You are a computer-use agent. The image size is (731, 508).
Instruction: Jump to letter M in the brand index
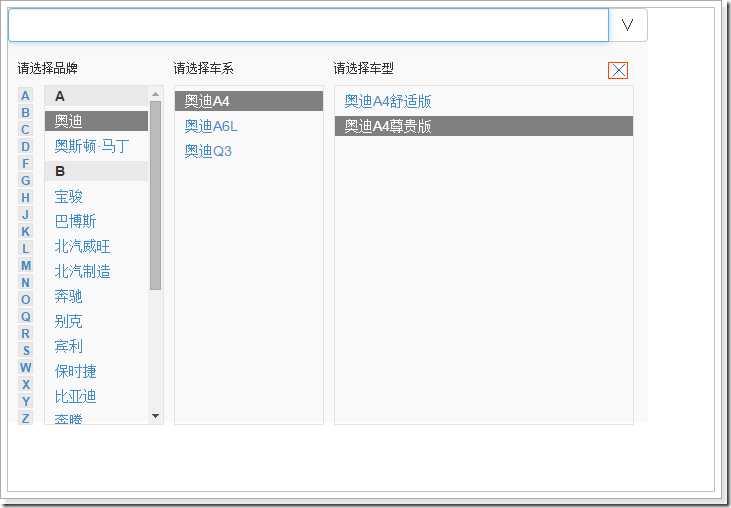click(25, 266)
